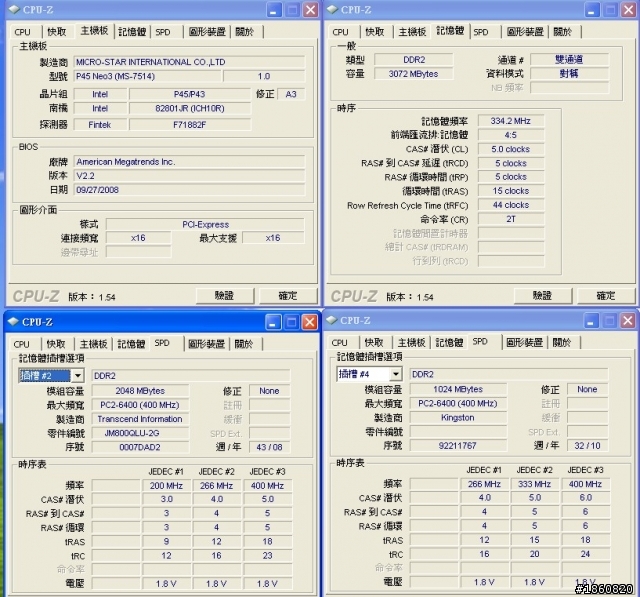Click CPU-Z title icon of bottom-left window
This screenshot has width=640, height=597.
click(13, 322)
